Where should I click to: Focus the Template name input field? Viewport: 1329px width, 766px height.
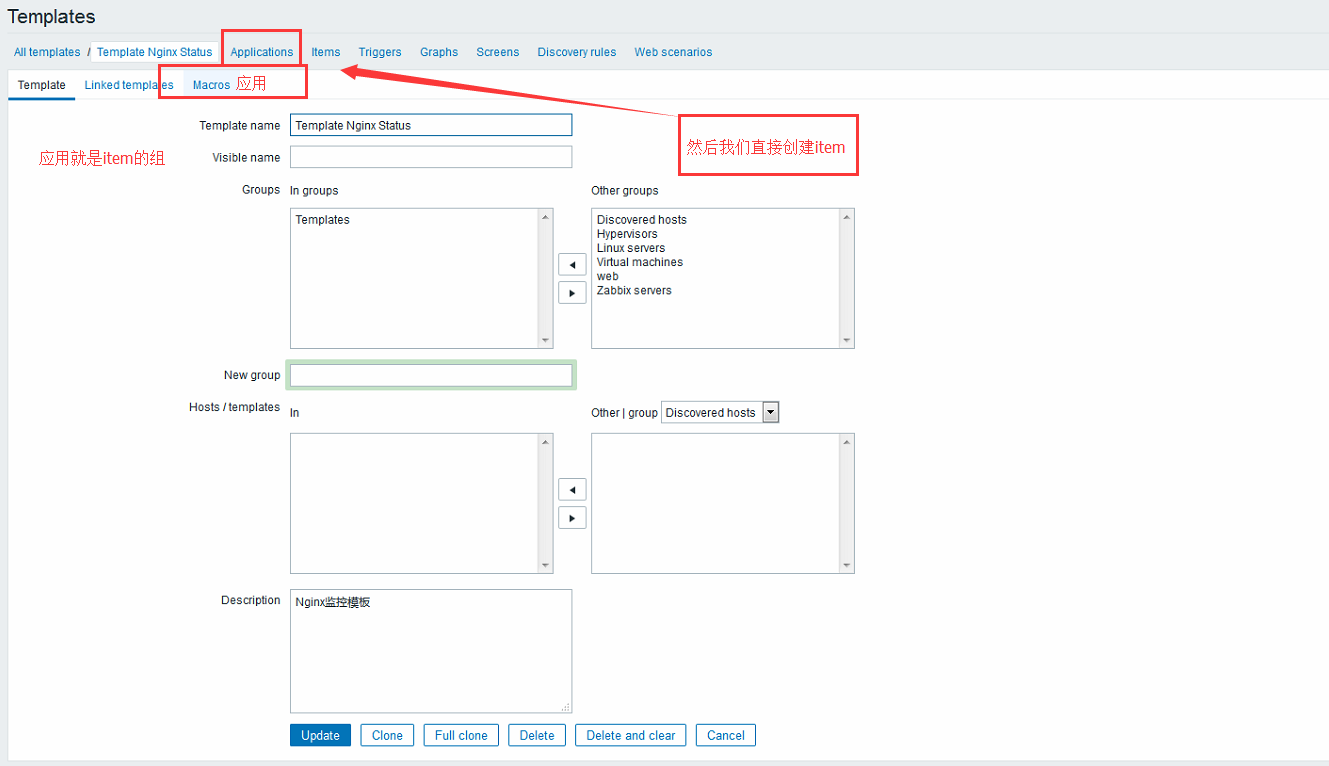431,125
